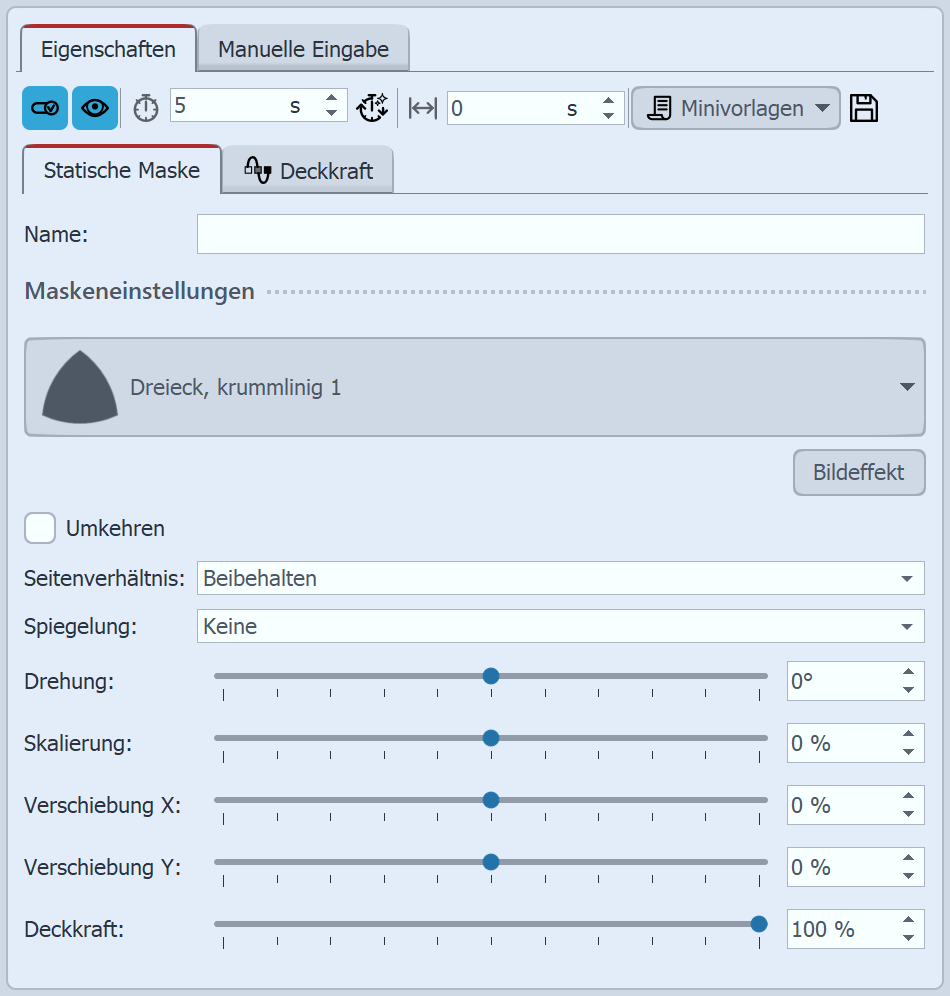The image size is (950, 996).
Task: Select the Statische Maske tab
Action: [x=121, y=170]
